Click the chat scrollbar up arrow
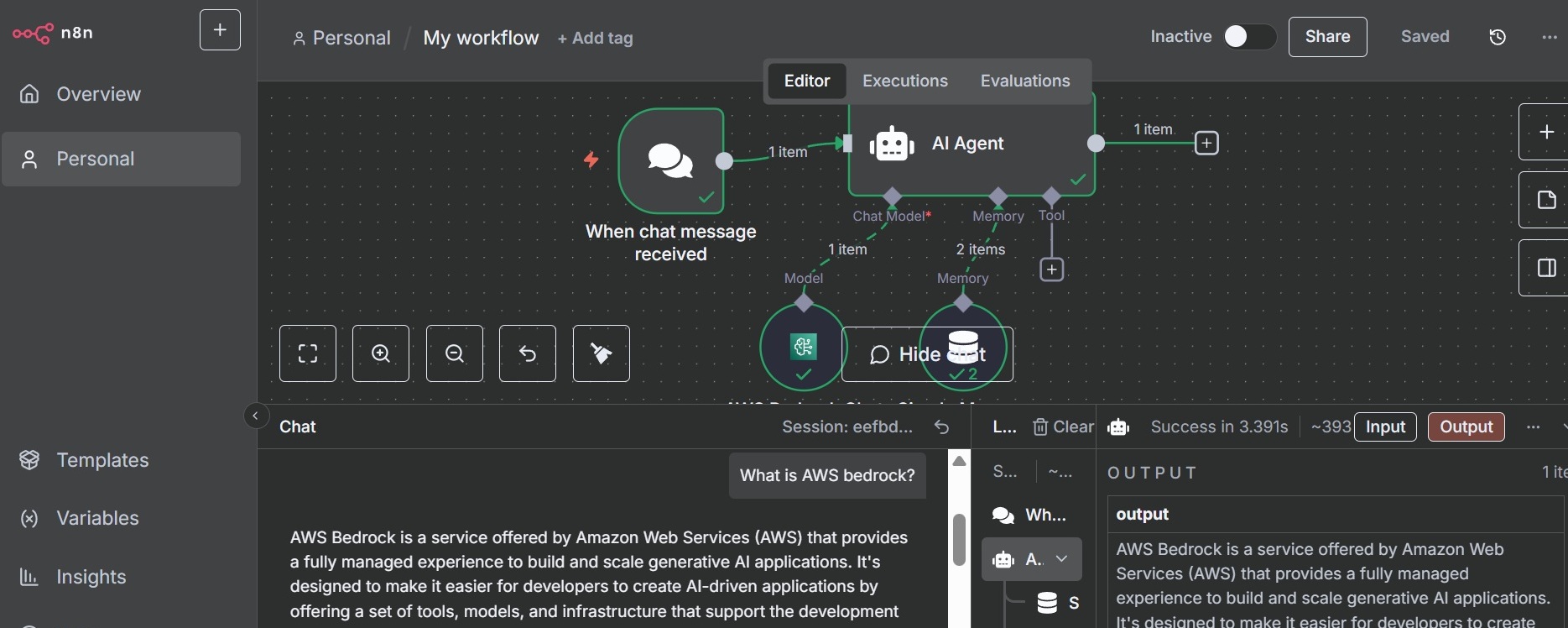The width and height of the screenshot is (1568, 628). click(959, 460)
